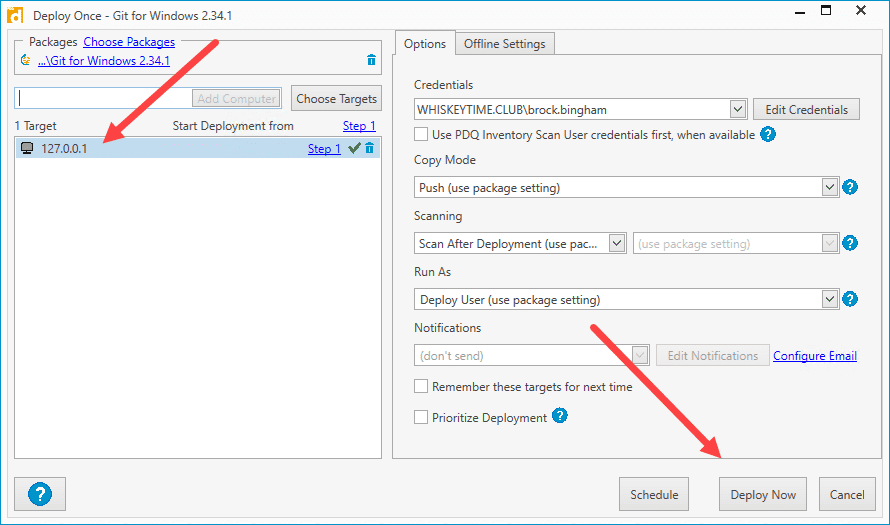Close the Deploy Once window

pos(861,10)
